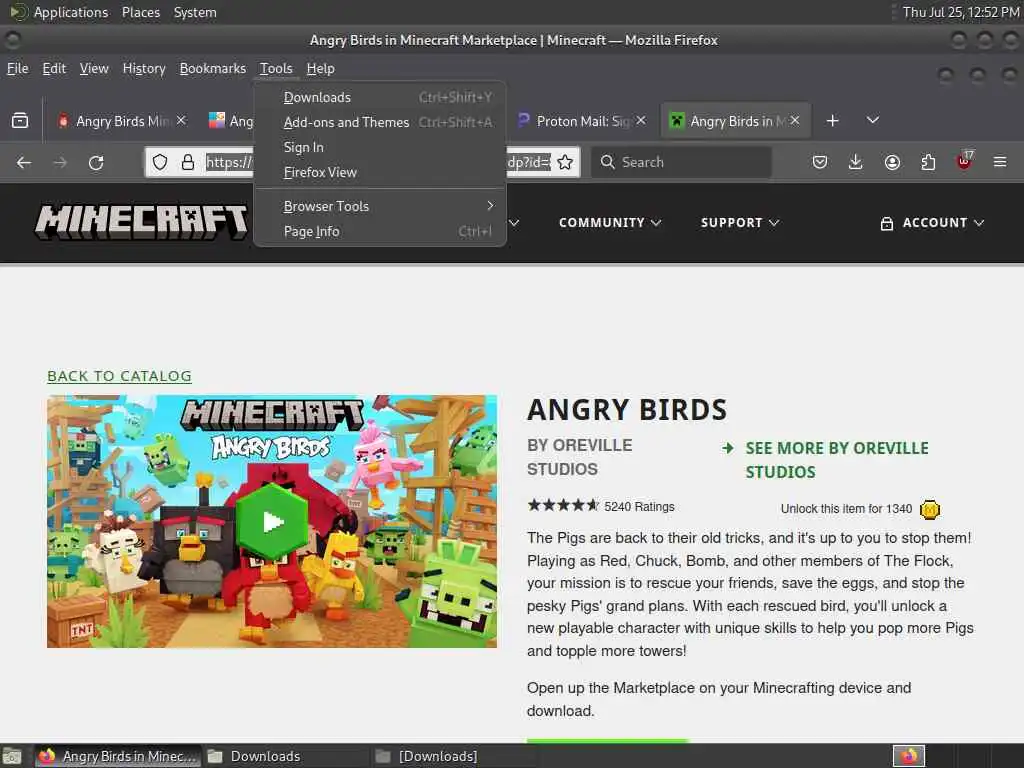1024x768 pixels.
Task: Open the Firefox account icon
Action: [892, 162]
